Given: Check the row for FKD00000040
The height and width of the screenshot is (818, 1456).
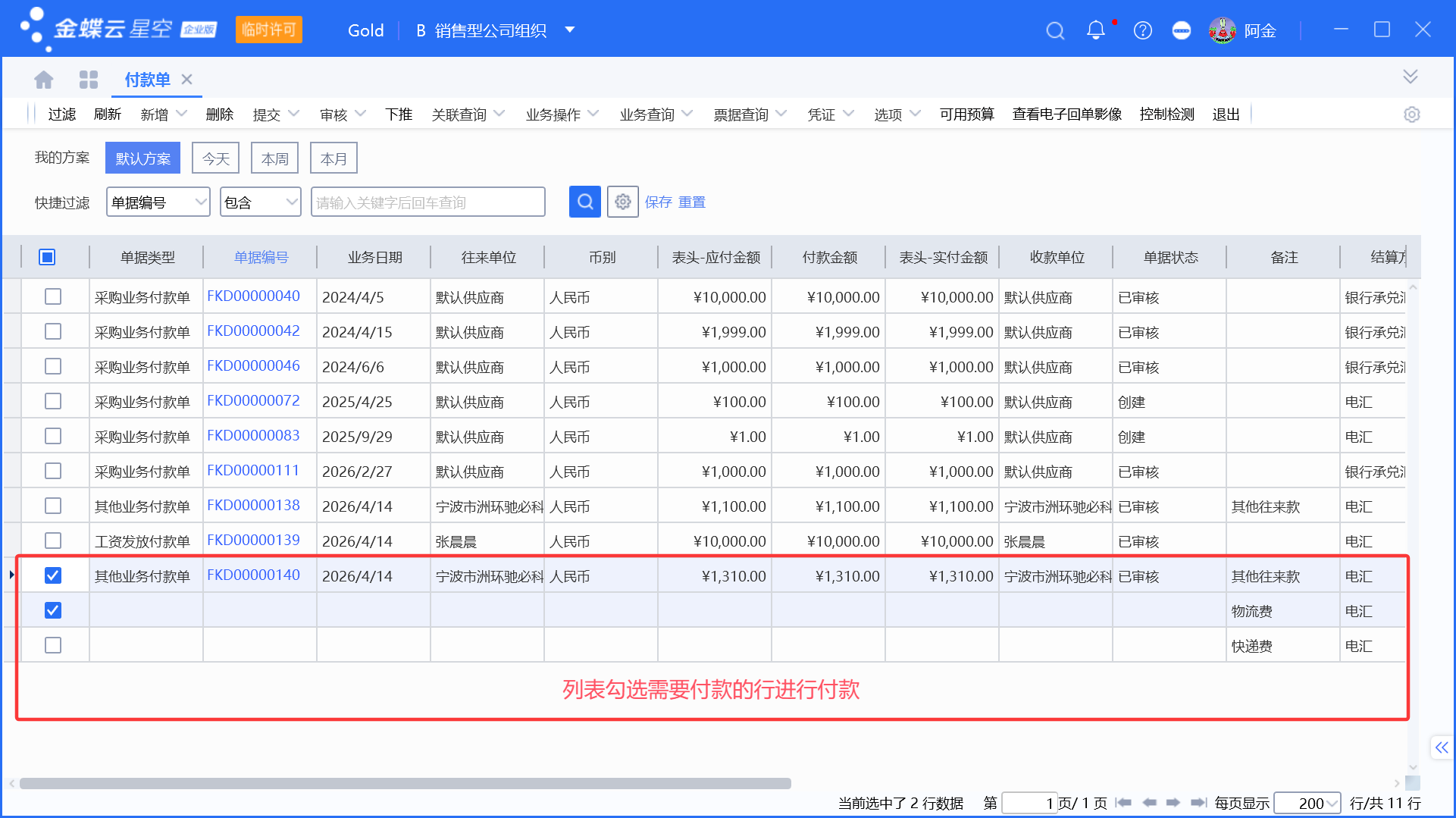Looking at the screenshot, I should [52, 296].
